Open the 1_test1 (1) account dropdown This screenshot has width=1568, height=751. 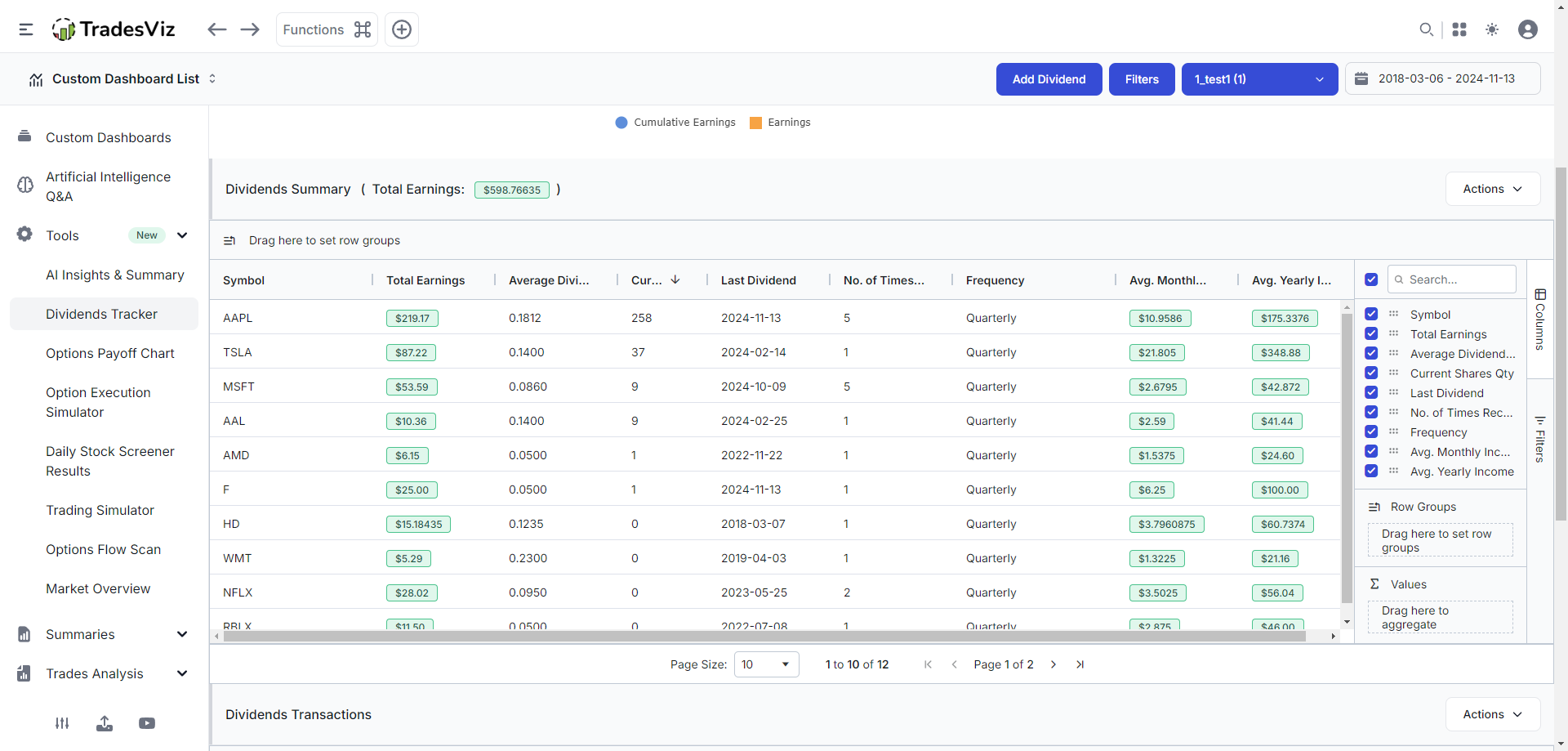coord(1259,79)
